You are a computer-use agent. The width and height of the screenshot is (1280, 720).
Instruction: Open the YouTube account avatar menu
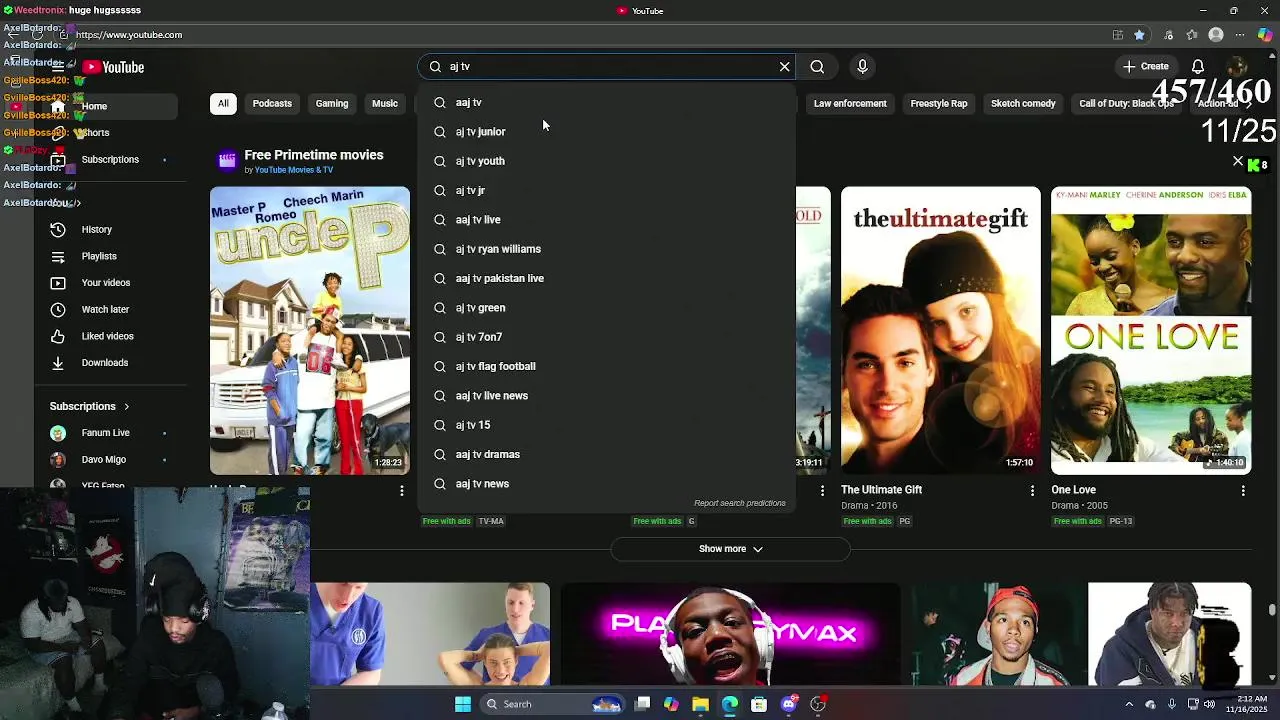[x=1237, y=67]
